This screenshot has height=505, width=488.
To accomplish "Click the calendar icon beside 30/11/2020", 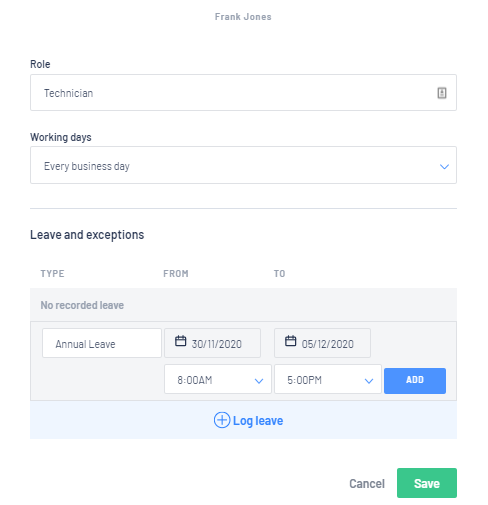I will 181,341.
